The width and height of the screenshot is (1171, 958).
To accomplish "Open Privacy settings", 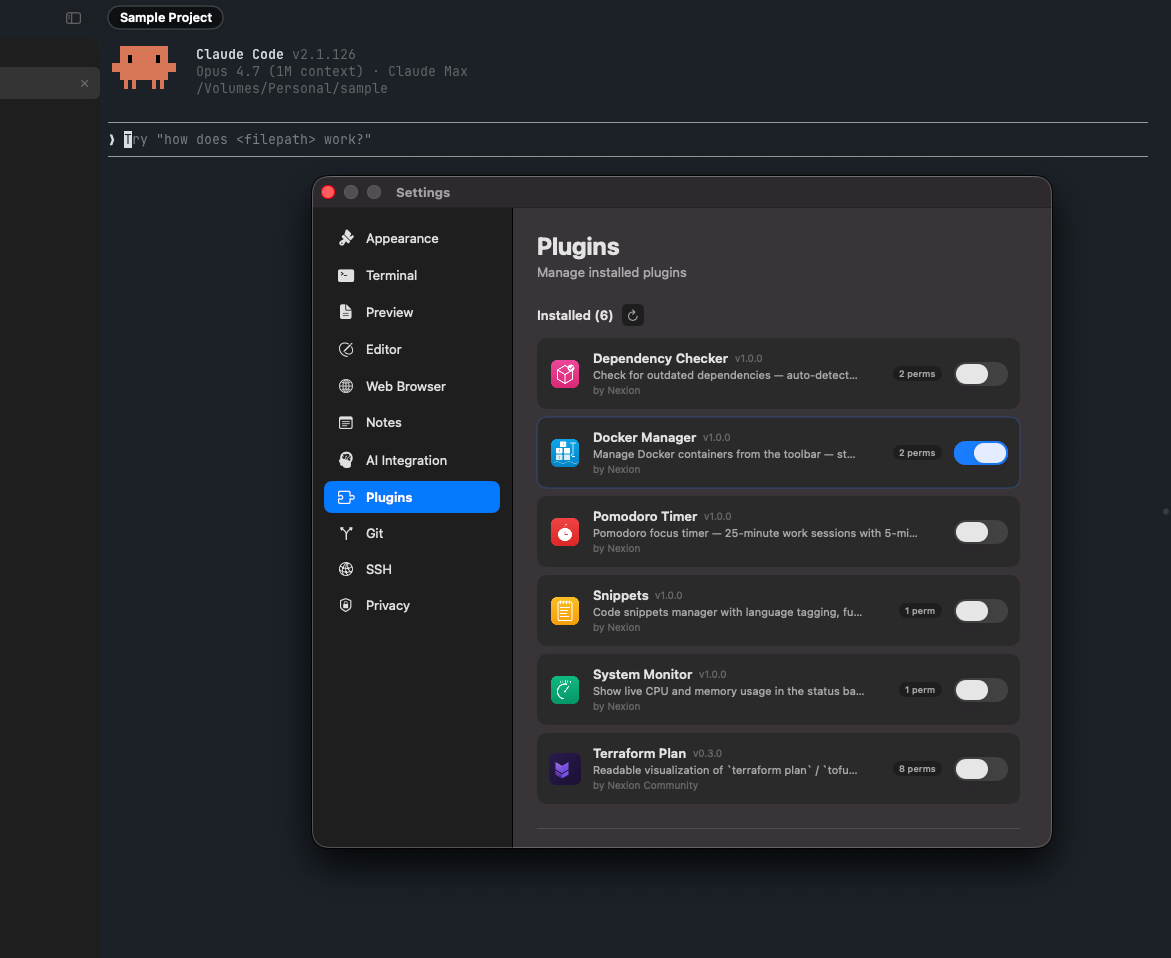I will [x=411, y=606].
